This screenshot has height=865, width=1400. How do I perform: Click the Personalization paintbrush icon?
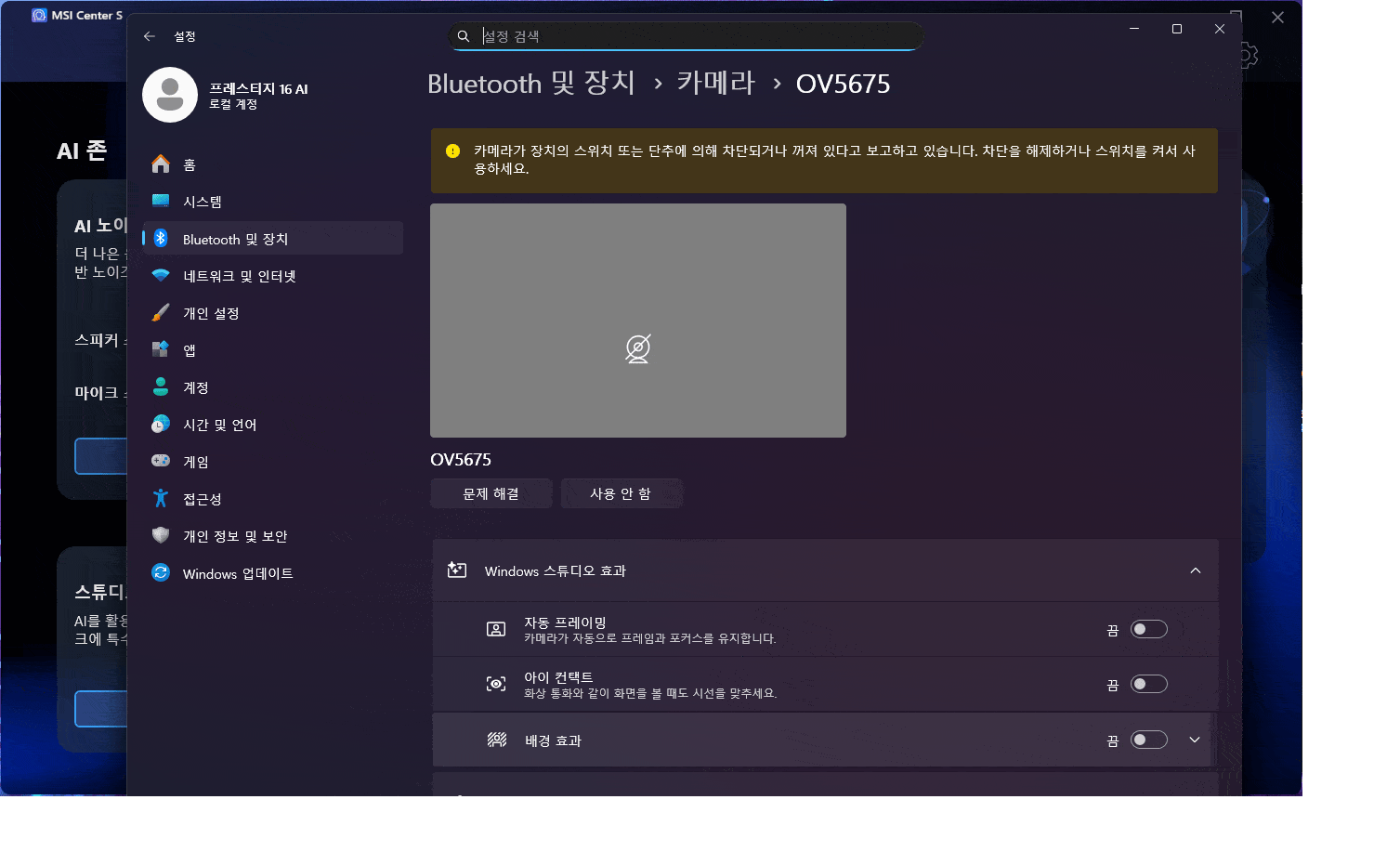[x=161, y=313]
